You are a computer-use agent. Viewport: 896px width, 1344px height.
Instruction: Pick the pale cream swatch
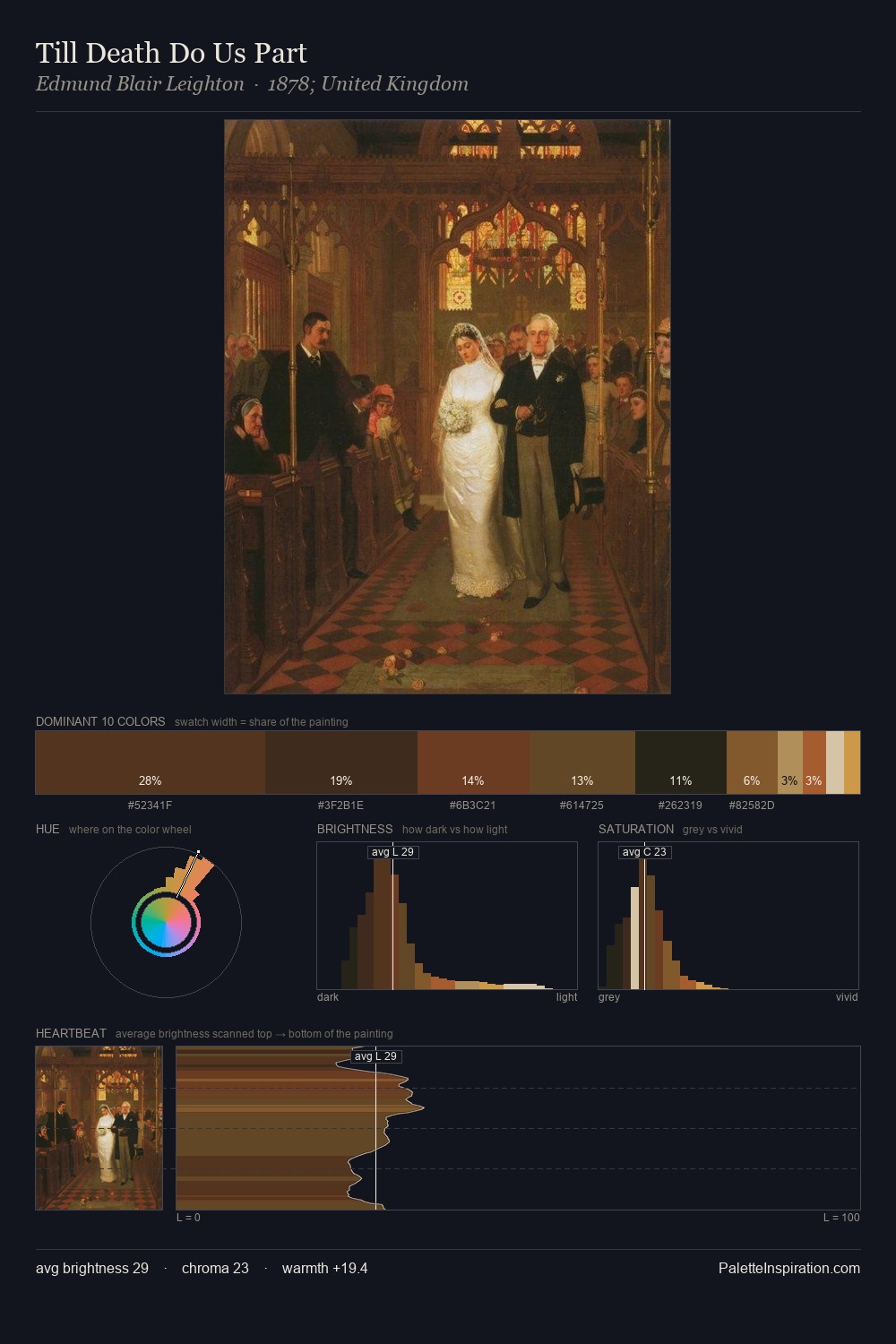point(835,762)
